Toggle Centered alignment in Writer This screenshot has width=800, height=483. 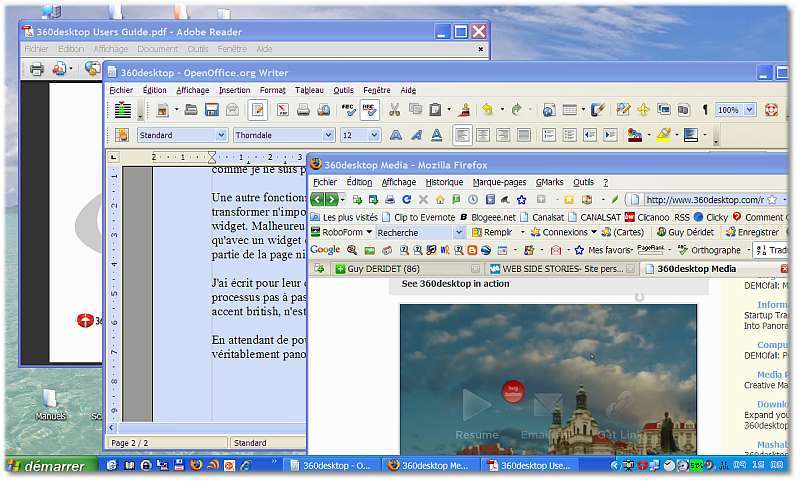click(x=483, y=135)
